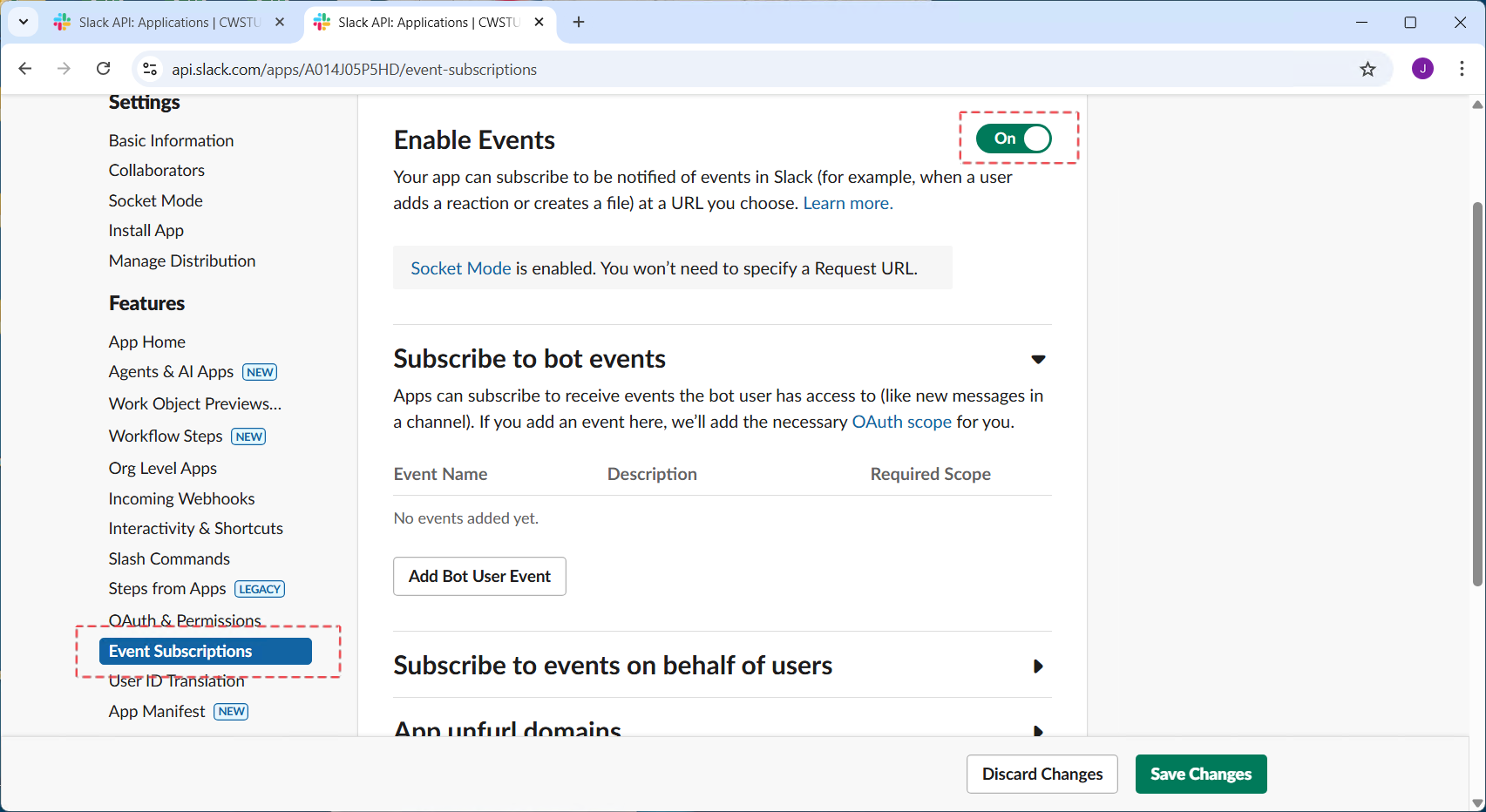1486x812 pixels.
Task: Open the Chrome three-dot menu
Action: (1462, 69)
